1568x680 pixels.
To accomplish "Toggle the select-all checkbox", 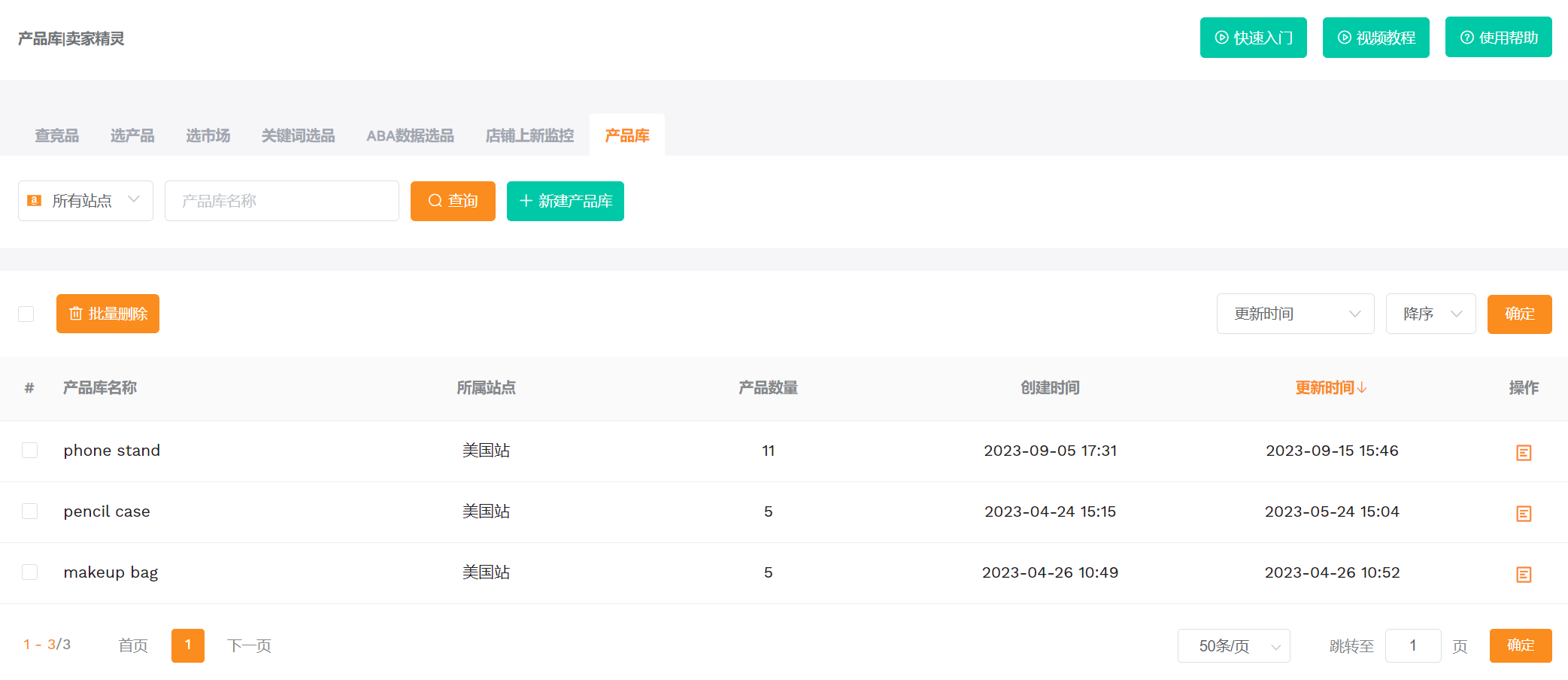I will pyautogui.click(x=26, y=314).
